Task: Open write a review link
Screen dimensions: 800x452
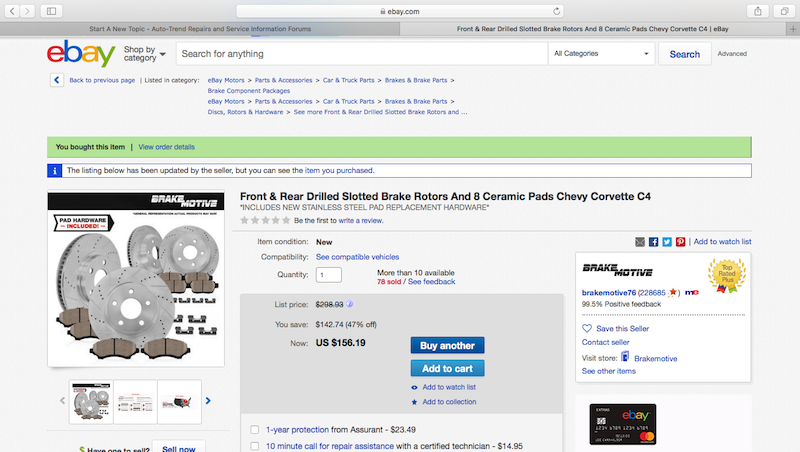Action: pyautogui.click(x=360, y=220)
